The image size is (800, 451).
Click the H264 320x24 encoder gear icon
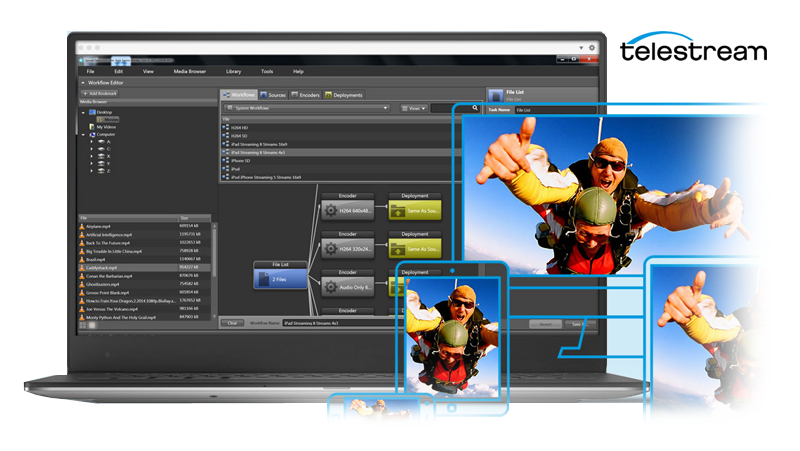coord(331,248)
